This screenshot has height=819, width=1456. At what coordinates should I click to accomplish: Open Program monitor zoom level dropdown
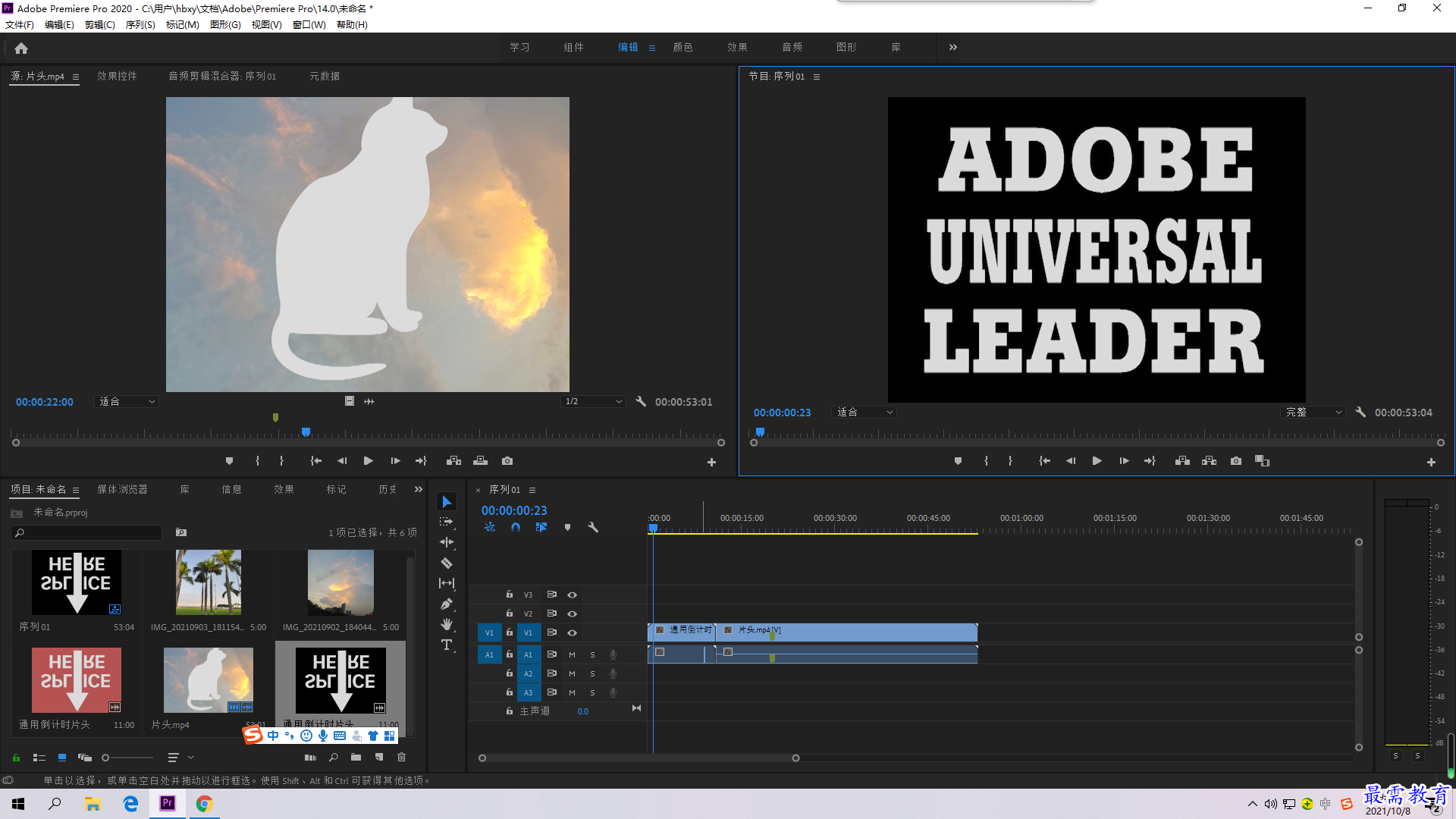tap(864, 412)
